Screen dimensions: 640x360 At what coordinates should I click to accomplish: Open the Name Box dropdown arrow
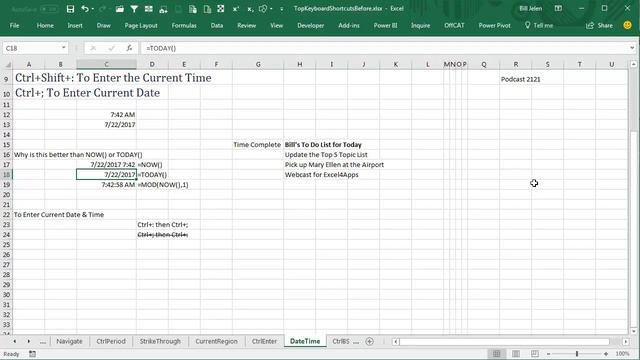[x=64, y=48]
